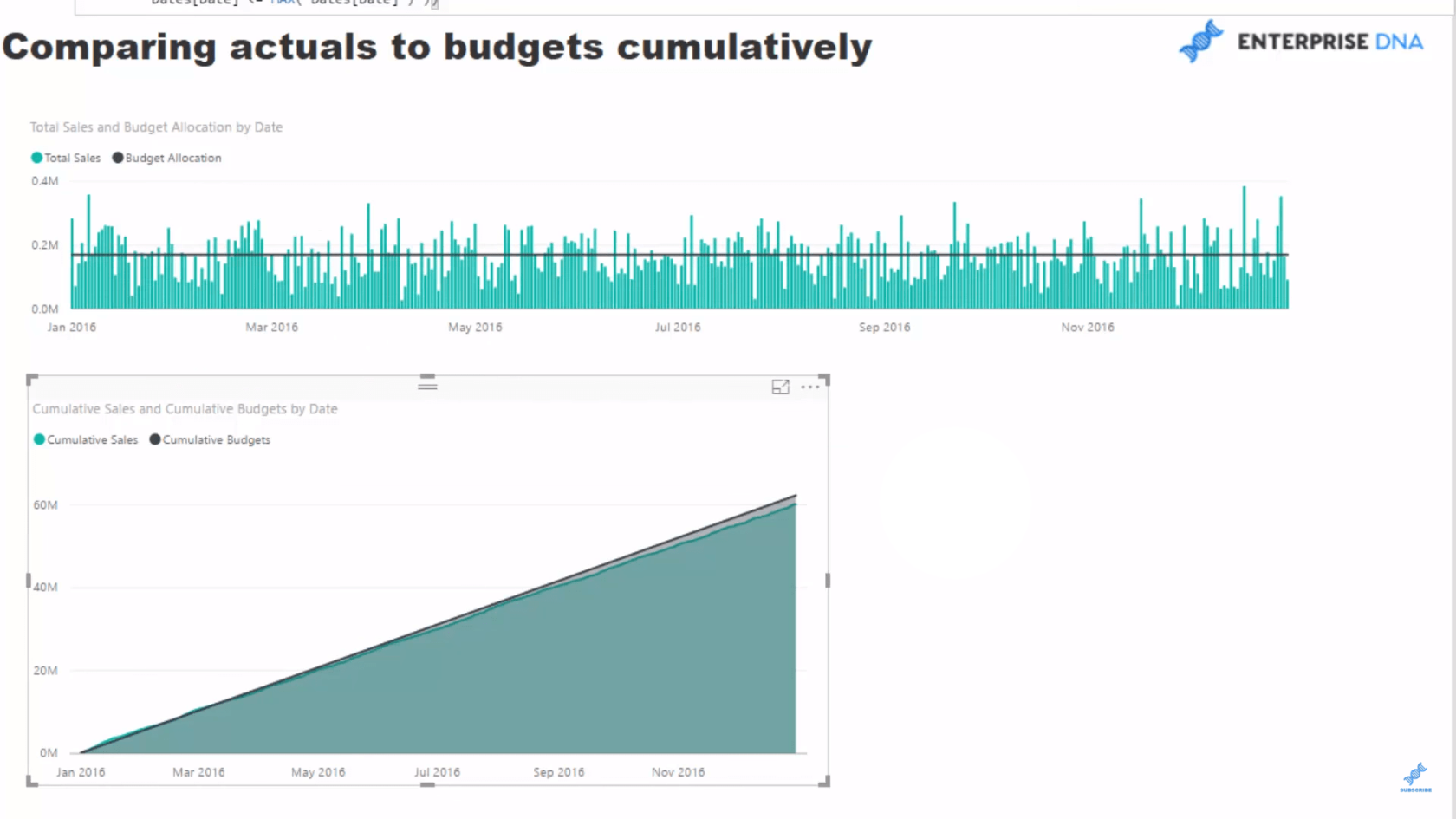Select the Cumulative Sales and Cumulative Budgets chart title
The height and width of the screenshot is (819, 1456).
point(185,409)
